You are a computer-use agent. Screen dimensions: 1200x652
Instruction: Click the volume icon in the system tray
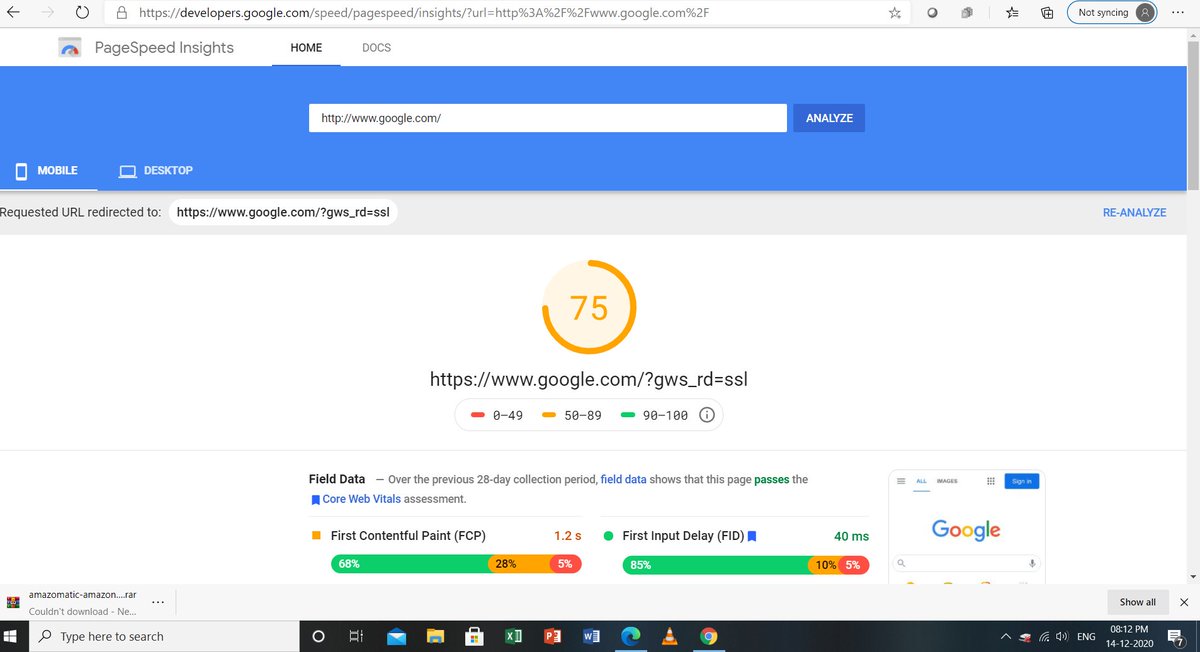pyautogui.click(x=1062, y=636)
